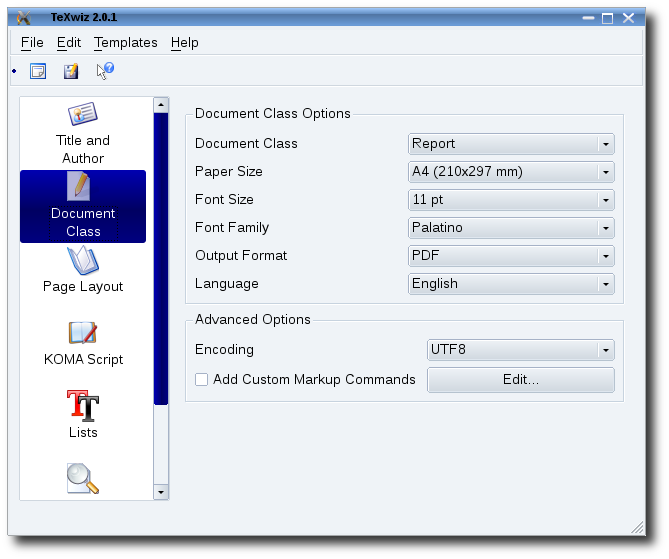This screenshot has width=669, height=559.
Task: Open the File menu
Action: point(32,43)
